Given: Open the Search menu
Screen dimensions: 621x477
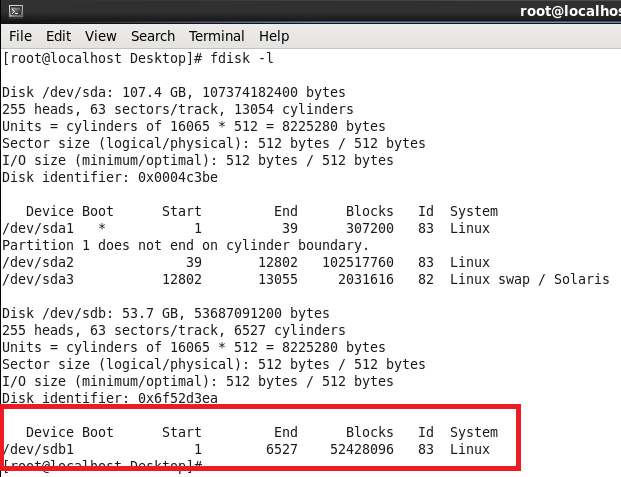Looking at the screenshot, I should 153,36.
